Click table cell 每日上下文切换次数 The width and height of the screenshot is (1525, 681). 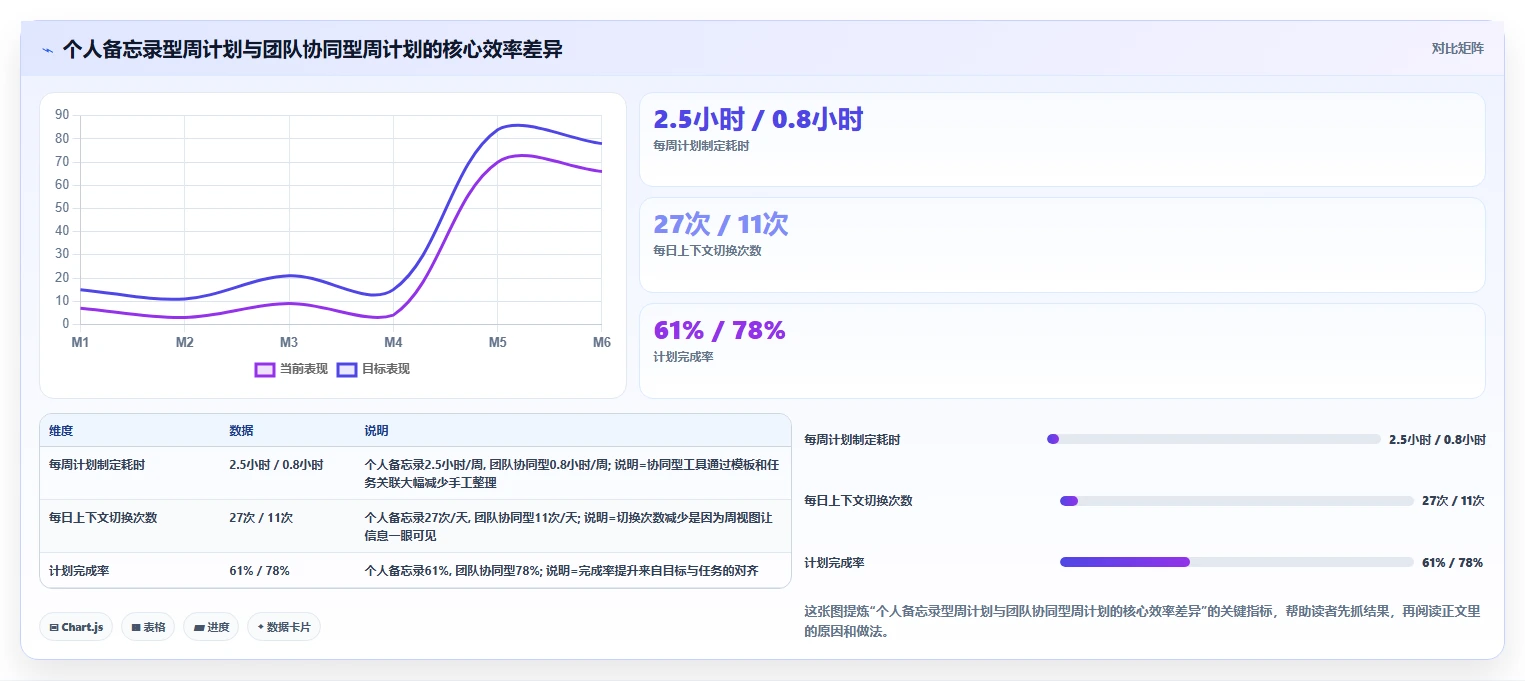103,518
